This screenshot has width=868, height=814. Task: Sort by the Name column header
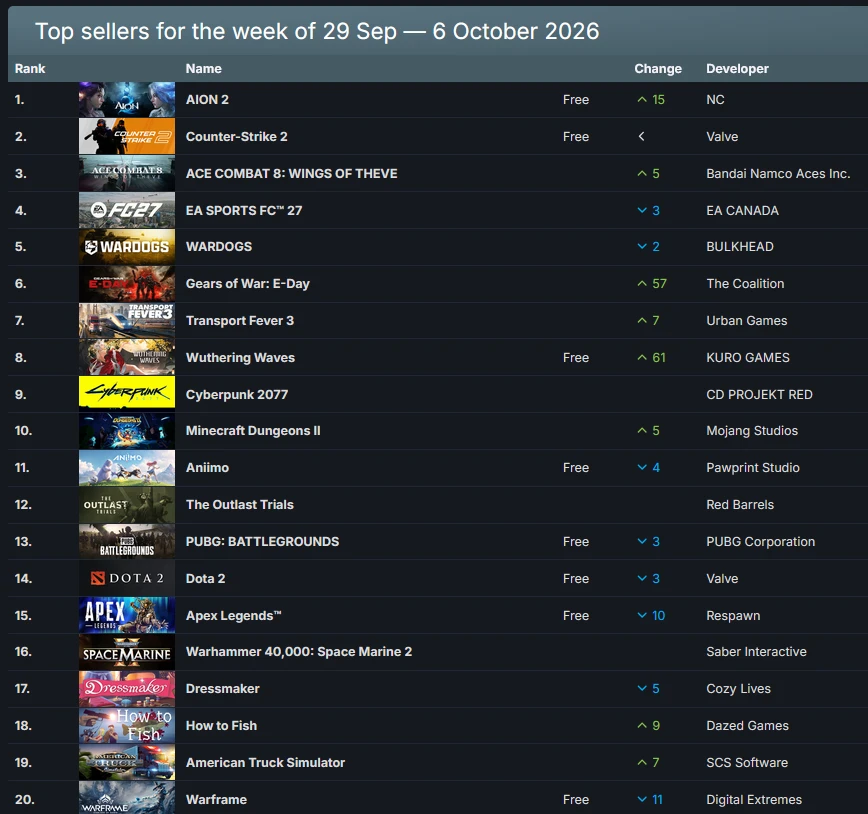coord(204,69)
